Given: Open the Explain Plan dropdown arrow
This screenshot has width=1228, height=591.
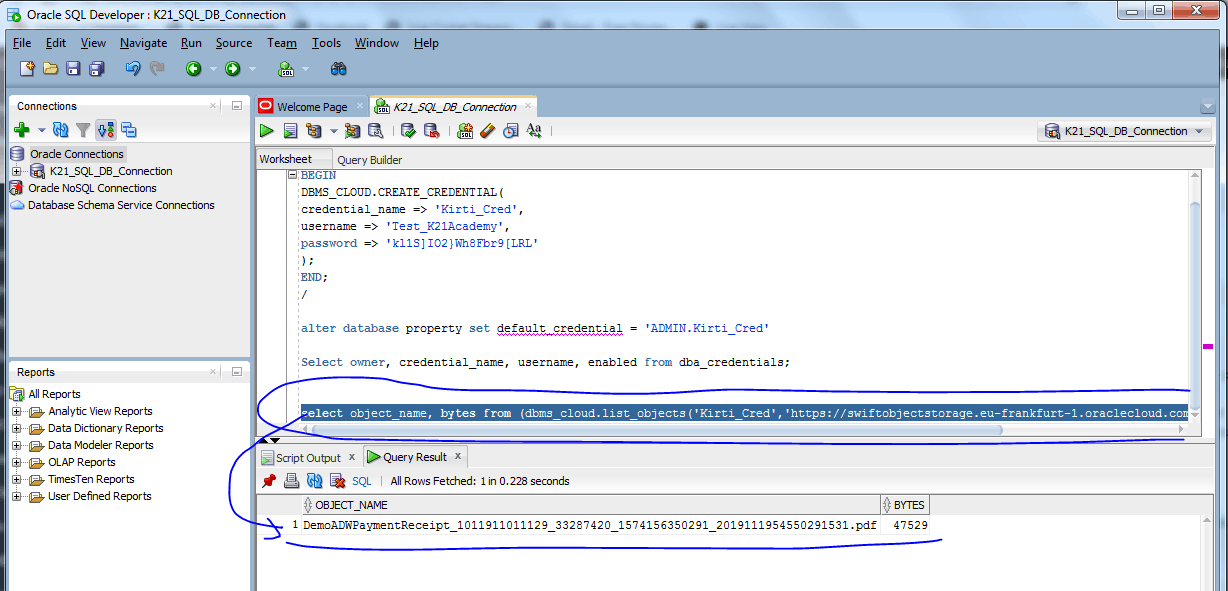Looking at the screenshot, I should tap(333, 131).
